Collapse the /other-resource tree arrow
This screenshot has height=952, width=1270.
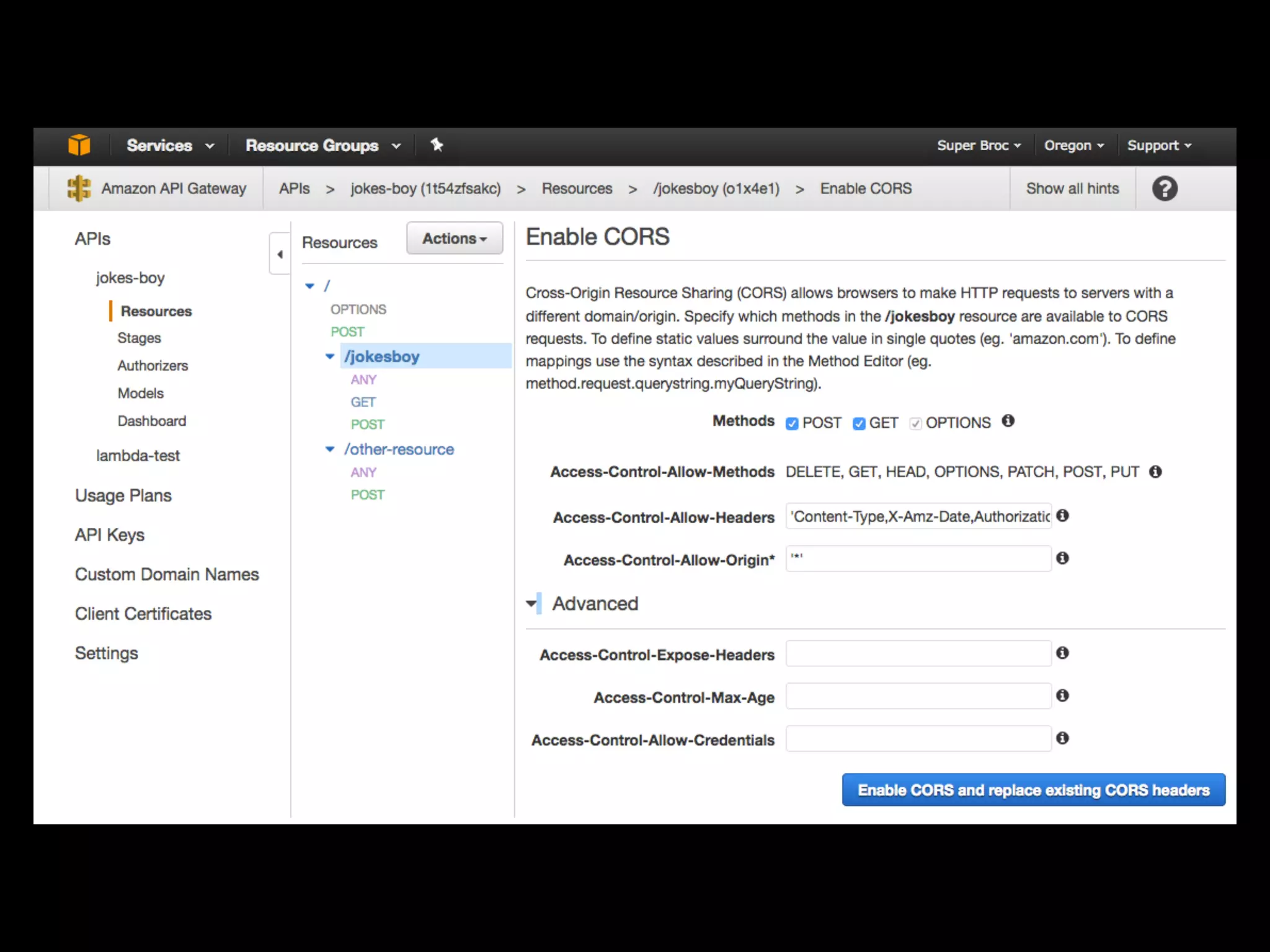point(330,449)
